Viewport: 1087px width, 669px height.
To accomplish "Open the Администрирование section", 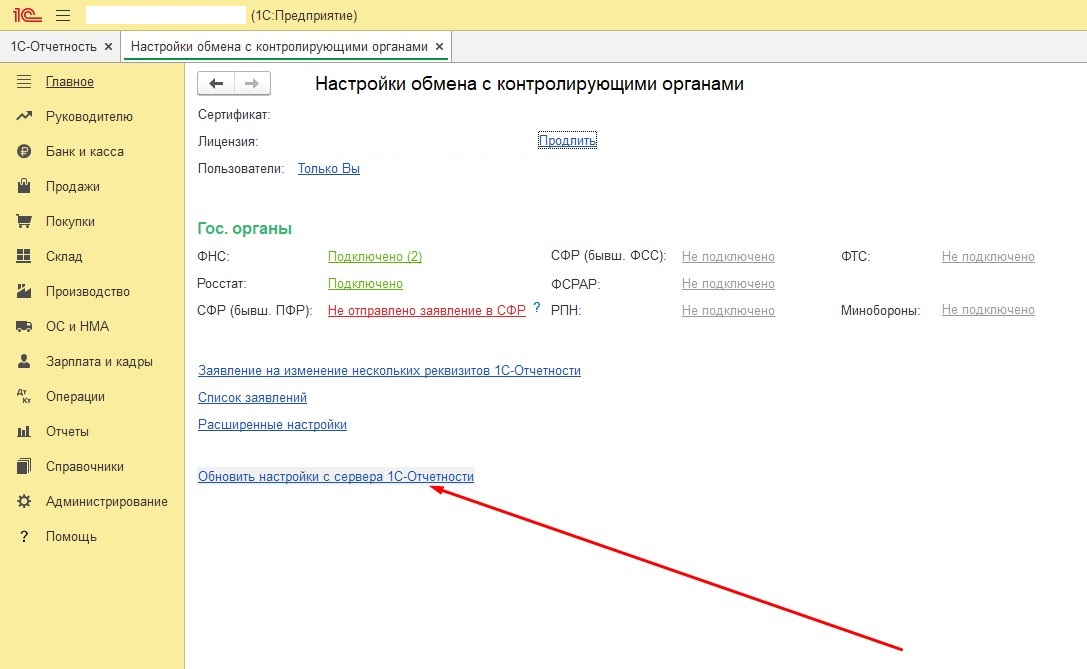I will click(107, 501).
